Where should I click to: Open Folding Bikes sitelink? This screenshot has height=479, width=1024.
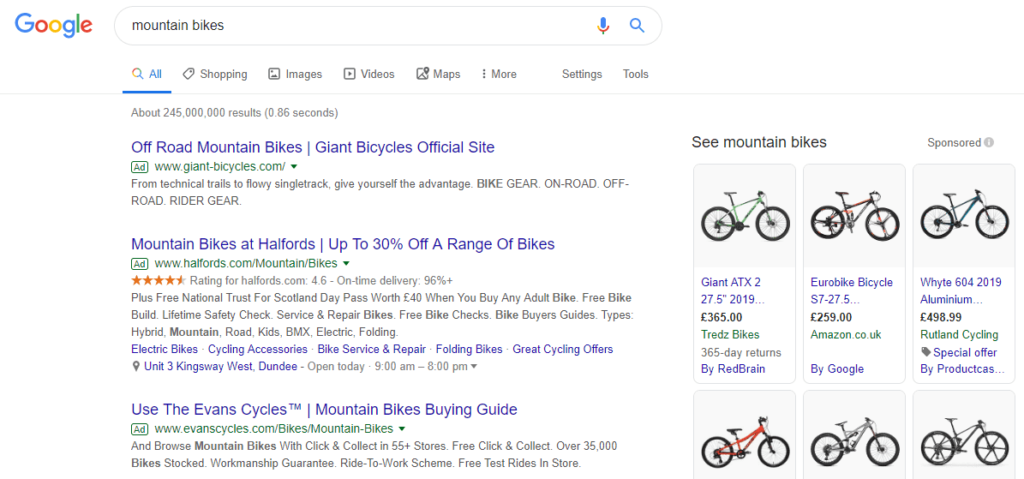[x=469, y=349]
